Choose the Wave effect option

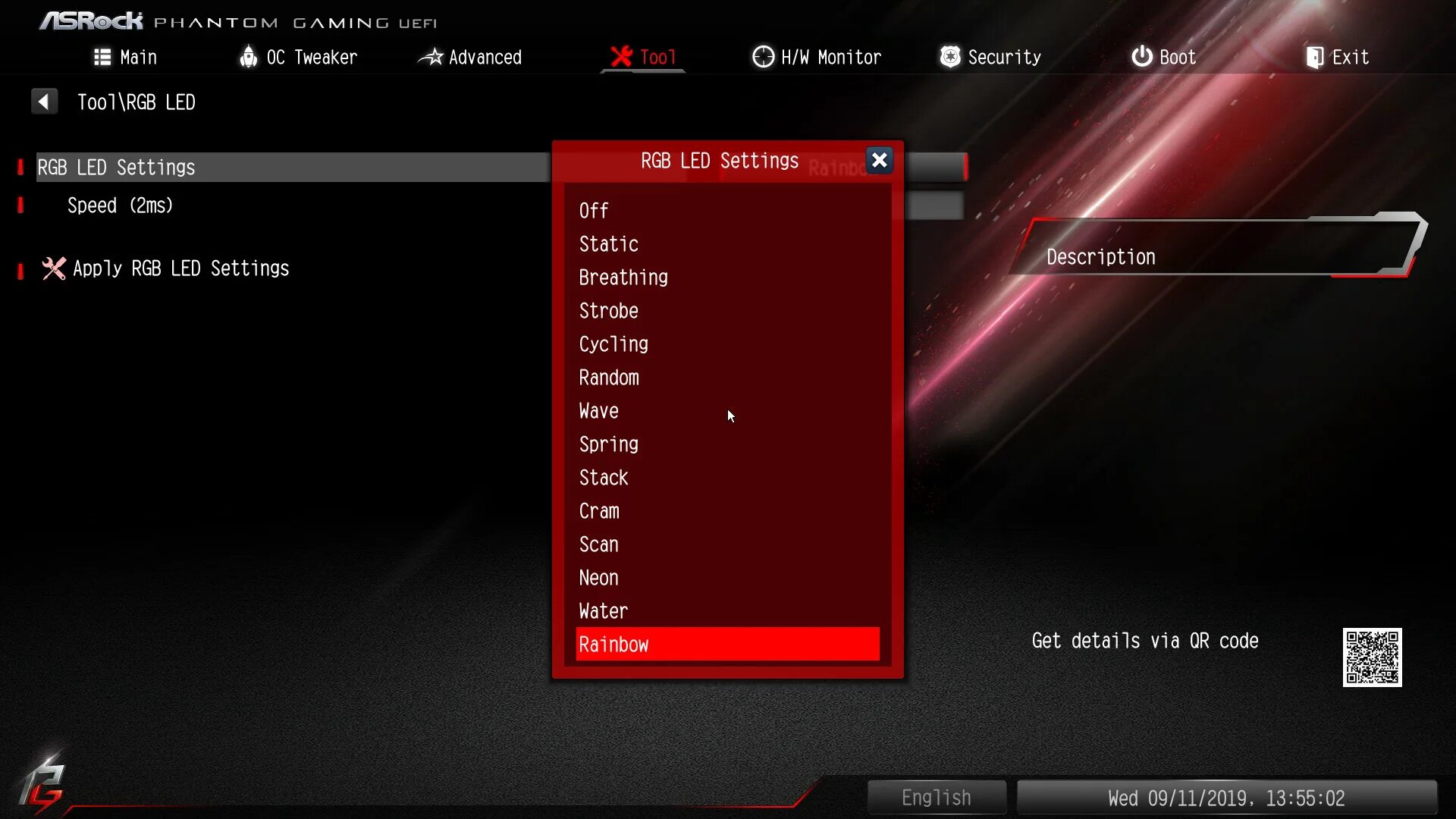[x=598, y=411]
